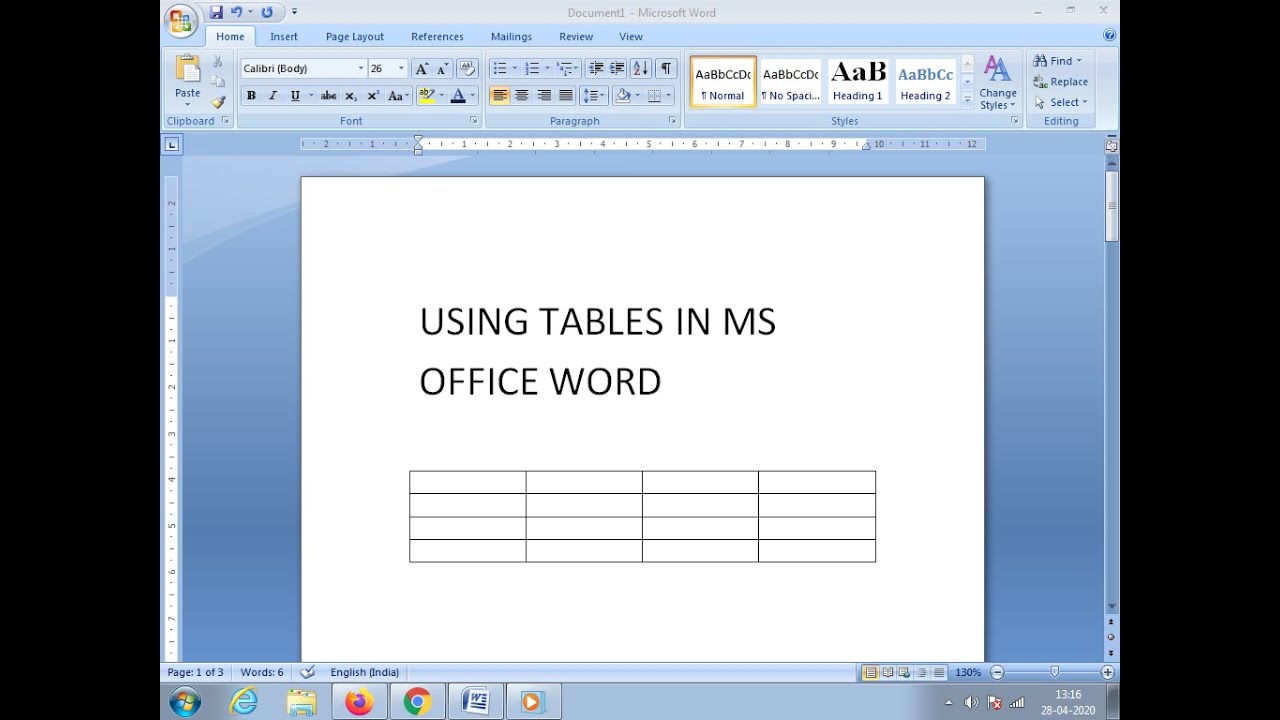1280x720 pixels.
Task: Grow font size with large A icon
Action: [422, 68]
